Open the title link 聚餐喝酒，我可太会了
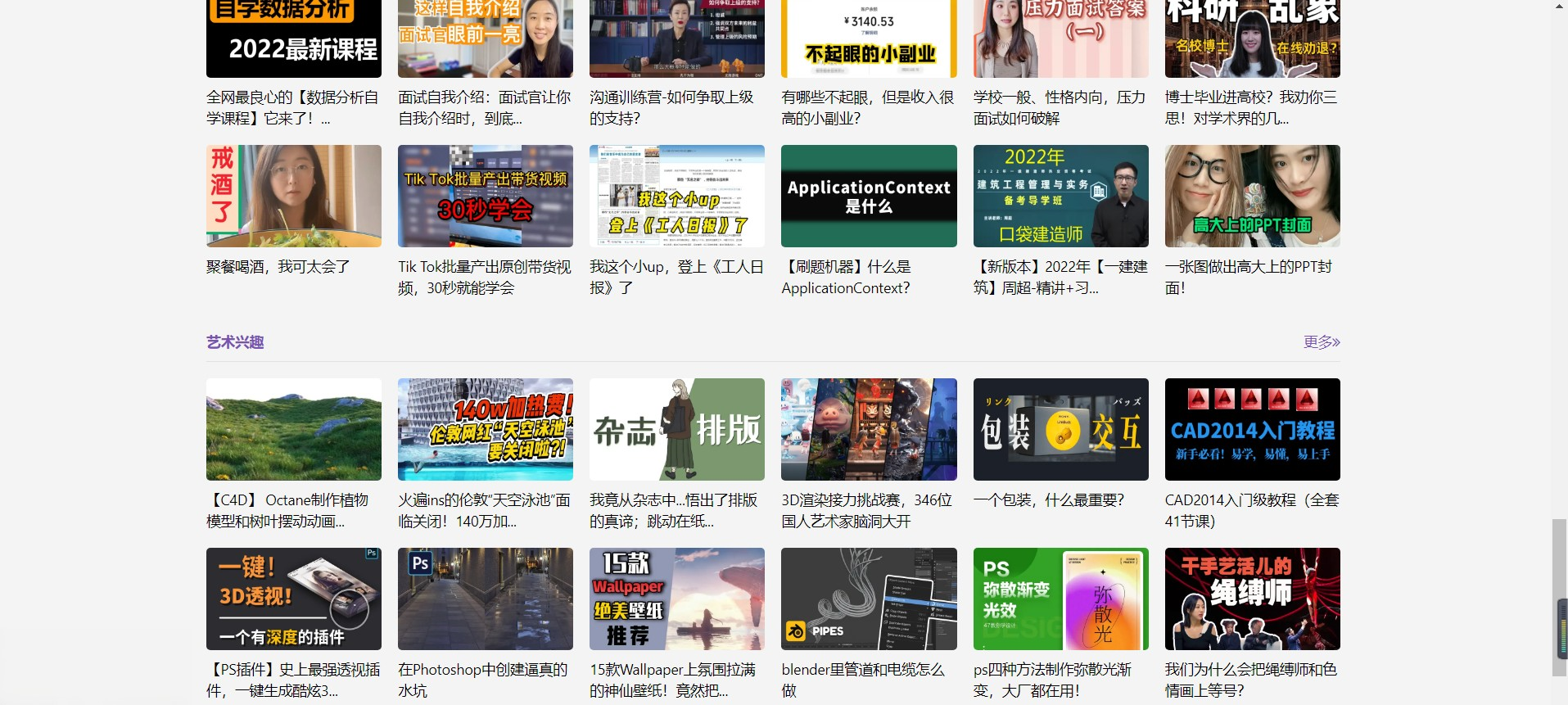1568x705 pixels. (278, 267)
